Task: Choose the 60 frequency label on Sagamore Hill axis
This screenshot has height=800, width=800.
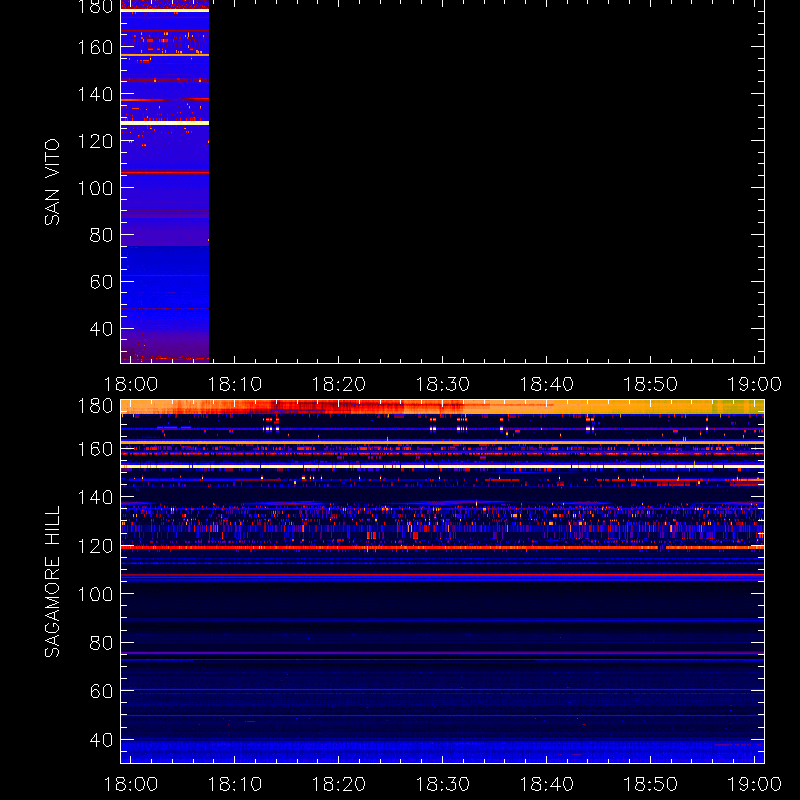Action: pyautogui.click(x=102, y=691)
